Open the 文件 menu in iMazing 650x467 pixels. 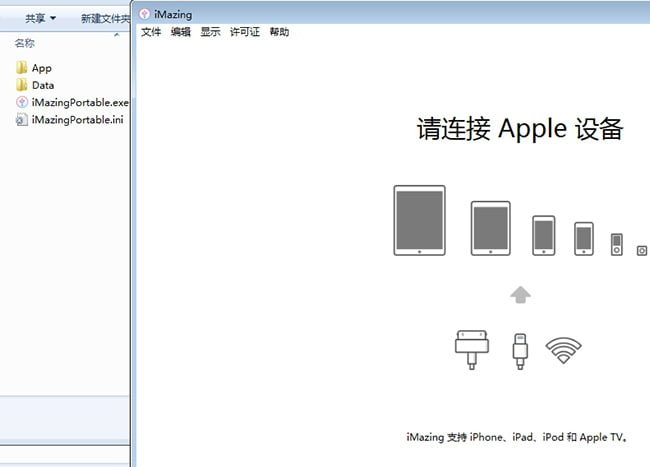coord(151,32)
